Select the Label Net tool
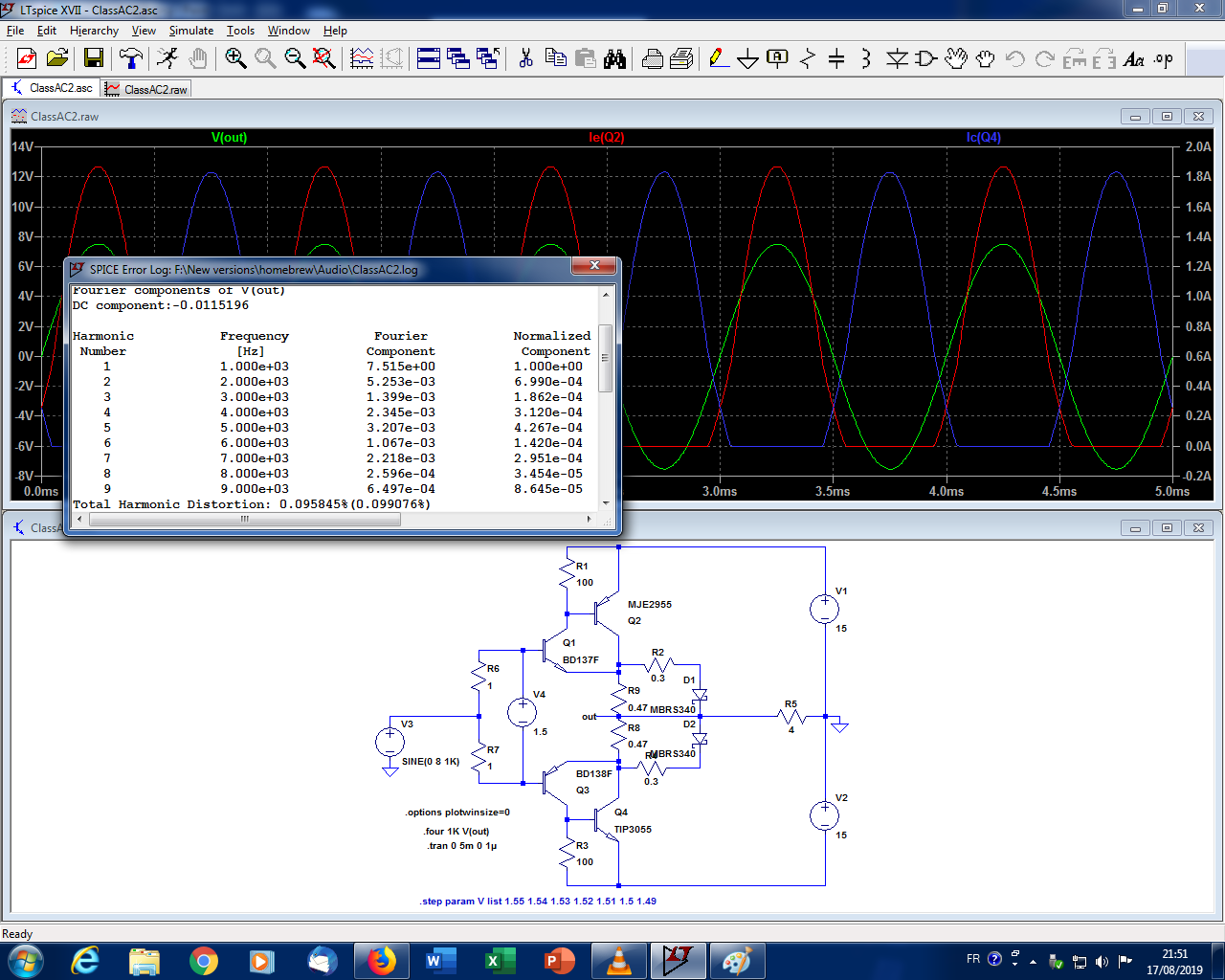The height and width of the screenshot is (980, 1225). click(778, 59)
